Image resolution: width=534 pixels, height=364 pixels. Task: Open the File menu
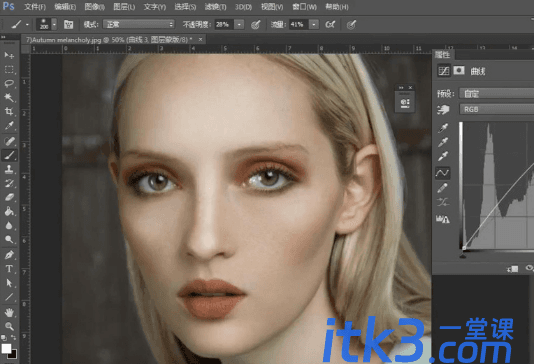click(x=35, y=7)
